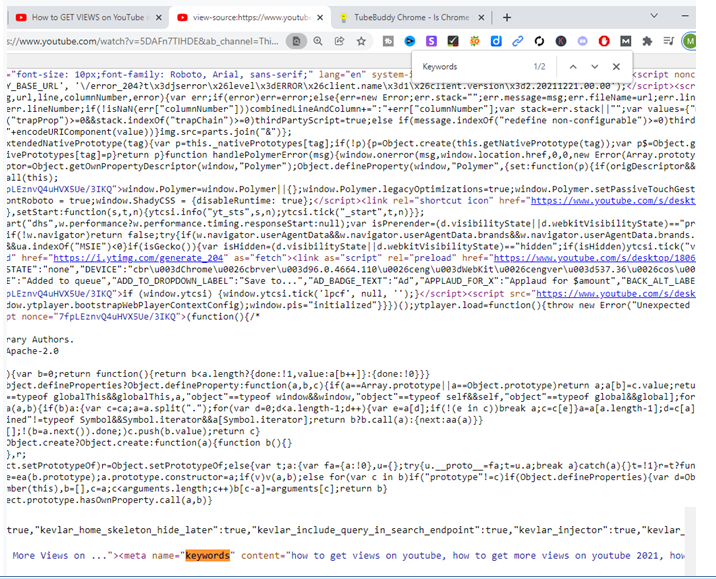The image size is (716, 579).
Task: Open the TubeBuddy Chrome tab
Action: (x=411, y=17)
